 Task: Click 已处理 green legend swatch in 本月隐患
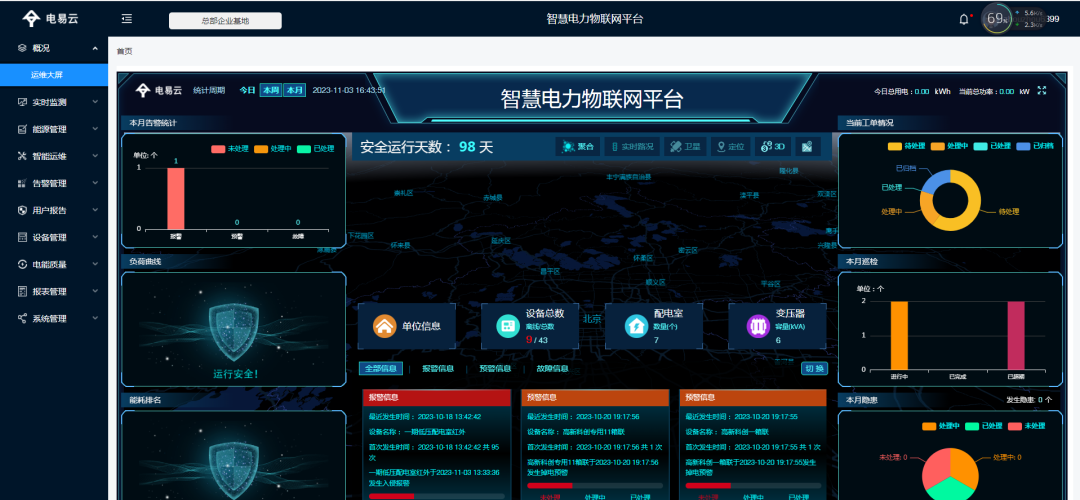coord(972,426)
